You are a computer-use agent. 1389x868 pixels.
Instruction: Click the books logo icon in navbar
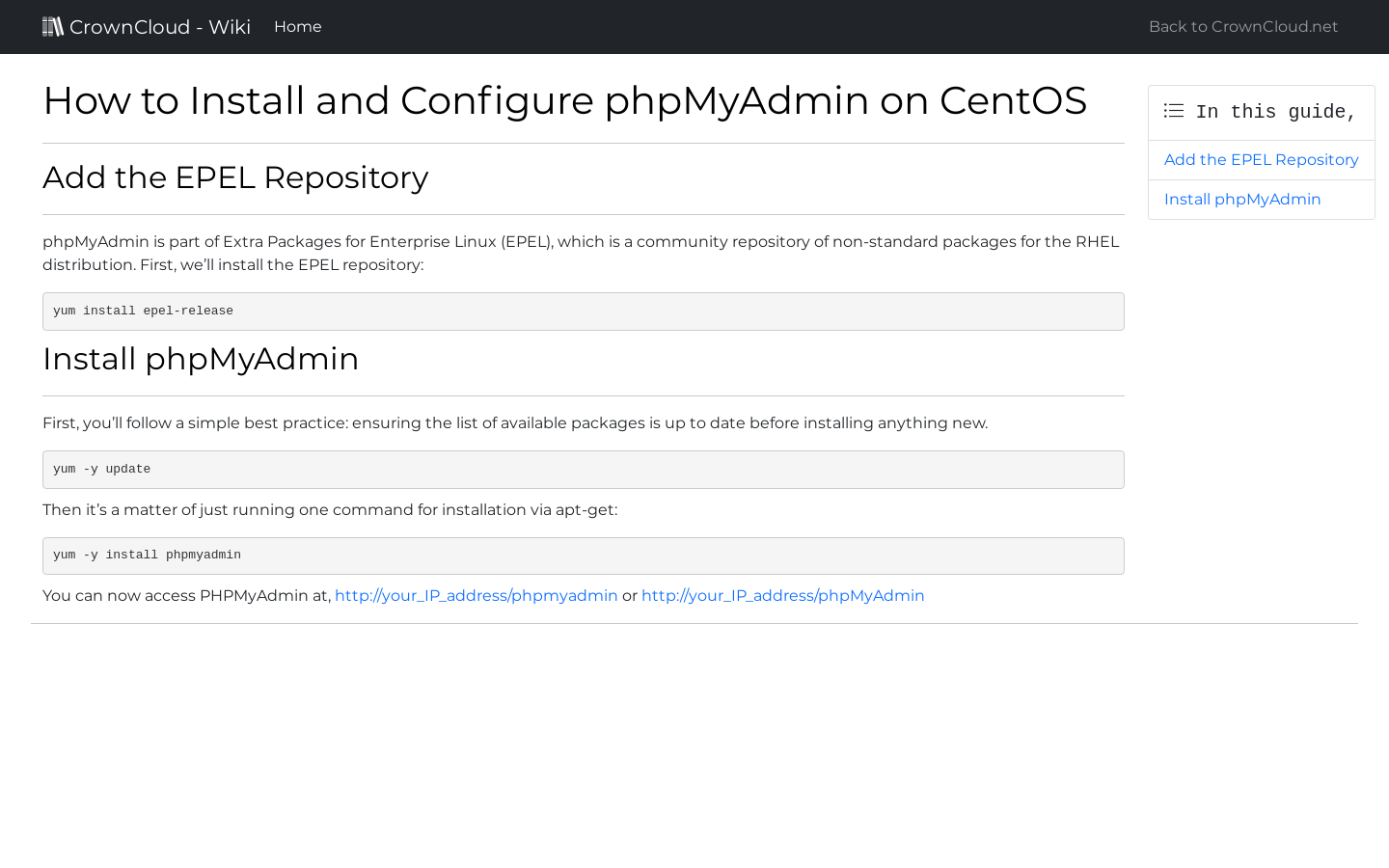tap(53, 27)
